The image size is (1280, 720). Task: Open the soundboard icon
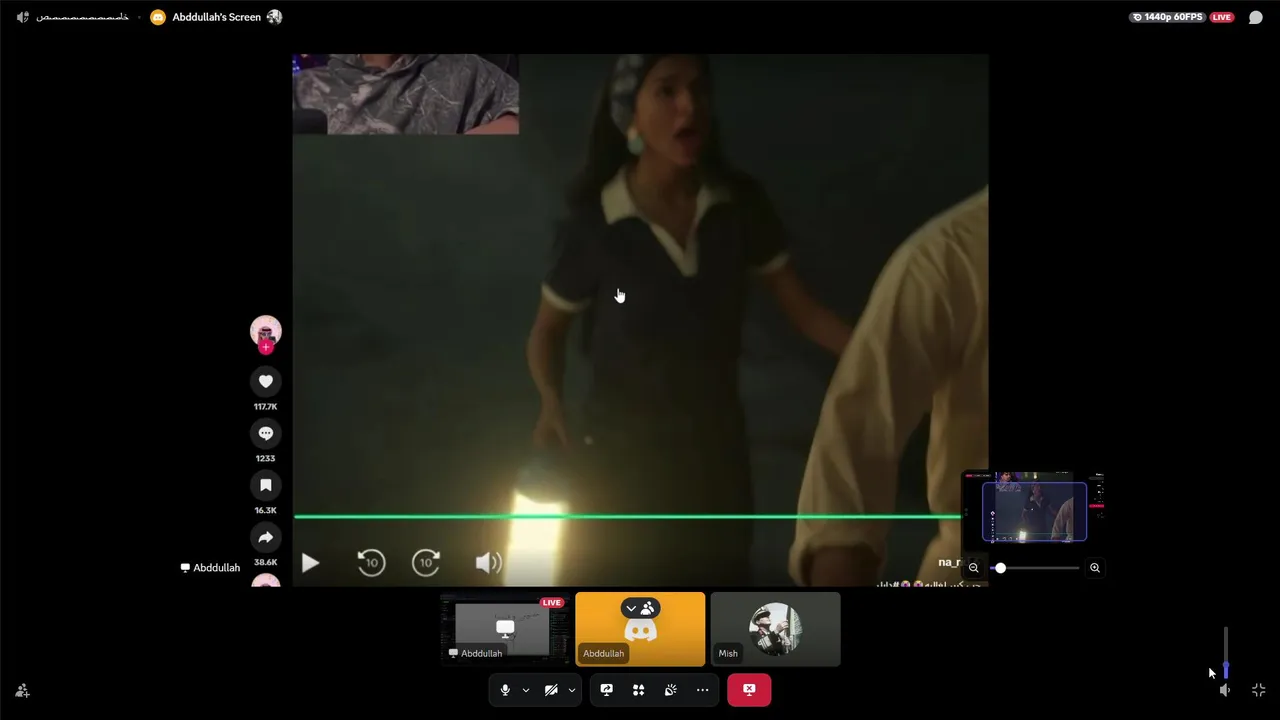click(x=670, y=690)
